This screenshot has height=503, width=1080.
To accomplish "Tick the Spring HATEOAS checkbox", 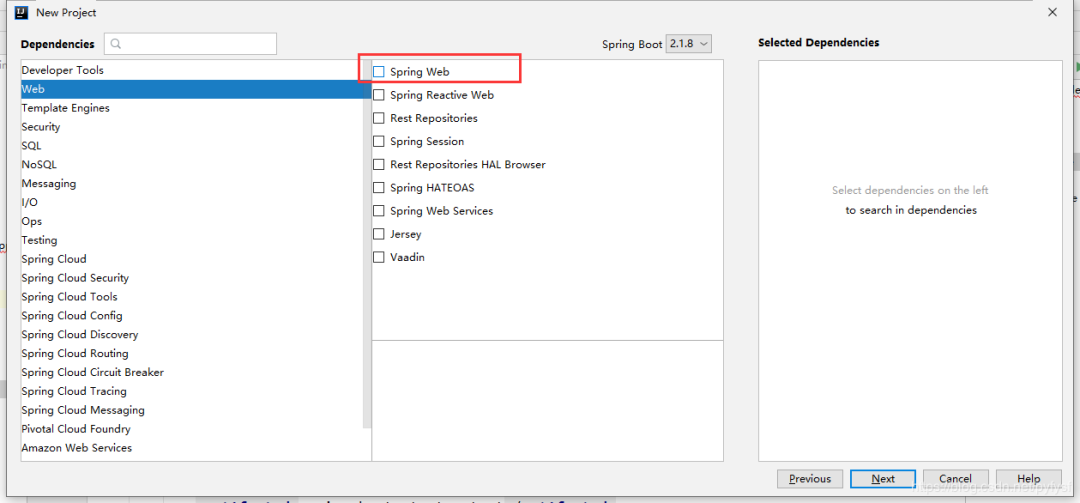I will 379,187.
